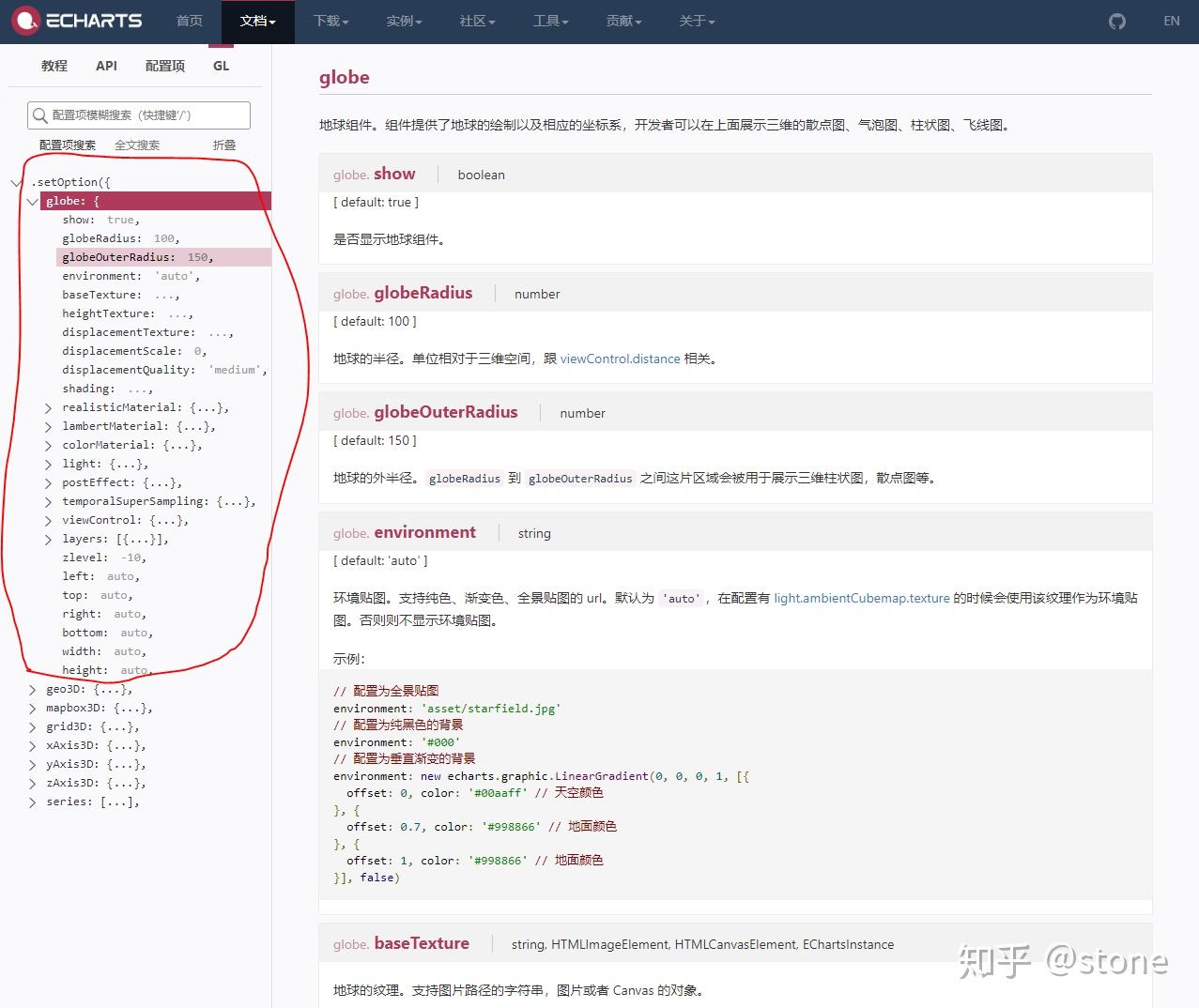Image resolution: width=1199 pixels, height=1008 pixels.
Task: Click the viewControl.distance link
Action: (x=620, y=359)
